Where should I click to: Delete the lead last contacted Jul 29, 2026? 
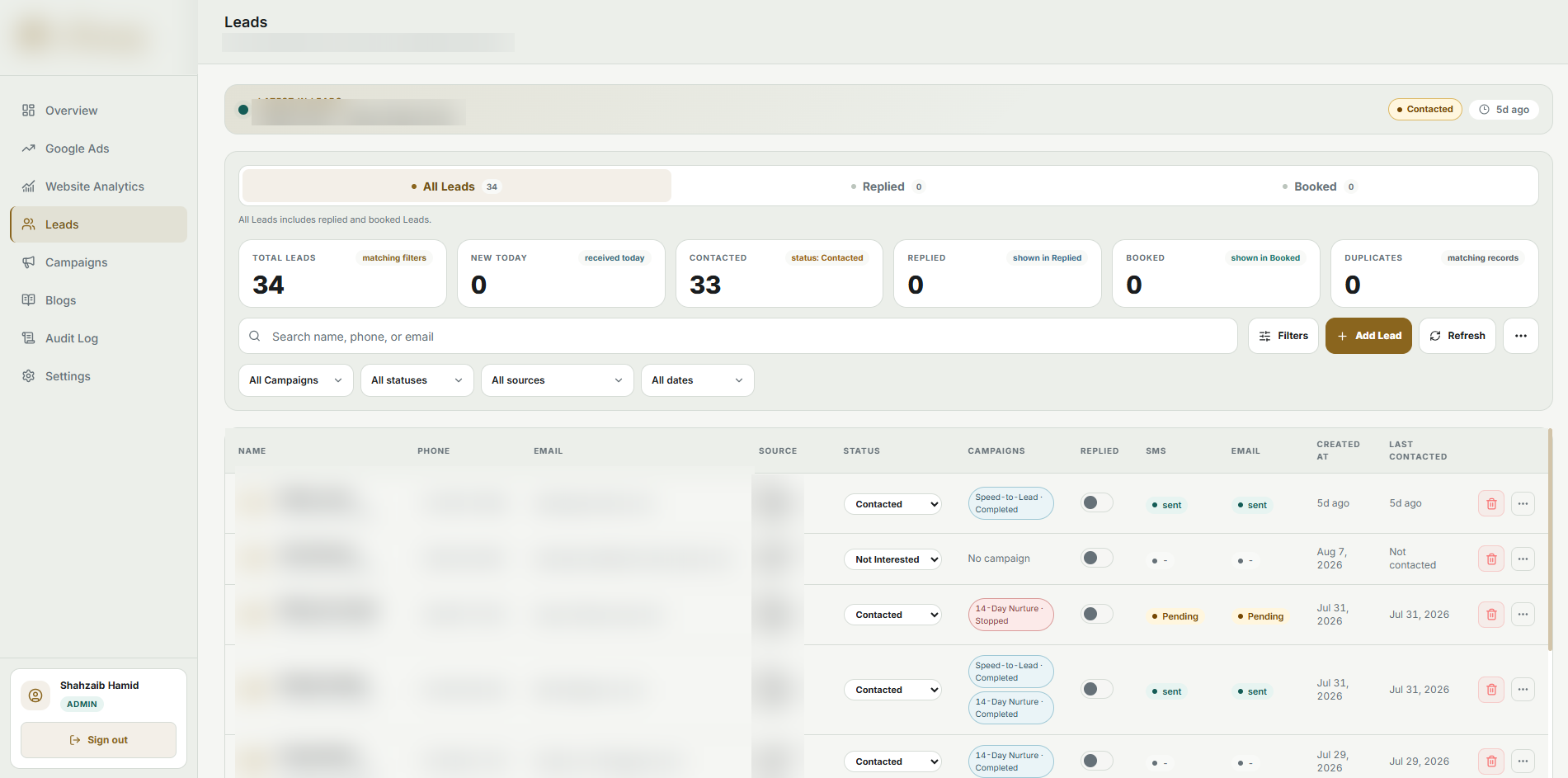1491,761
